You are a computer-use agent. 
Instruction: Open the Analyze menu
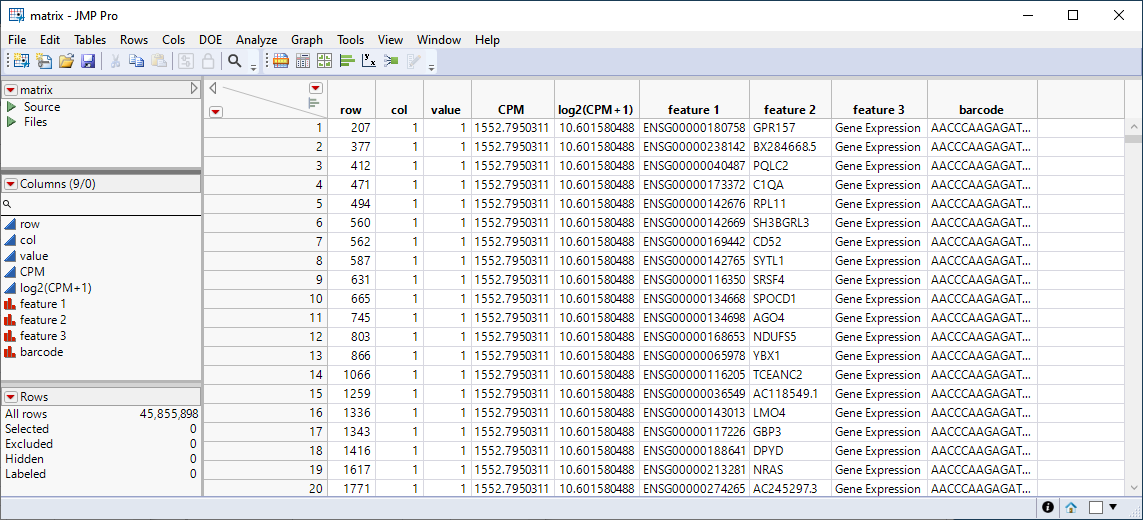256,40
